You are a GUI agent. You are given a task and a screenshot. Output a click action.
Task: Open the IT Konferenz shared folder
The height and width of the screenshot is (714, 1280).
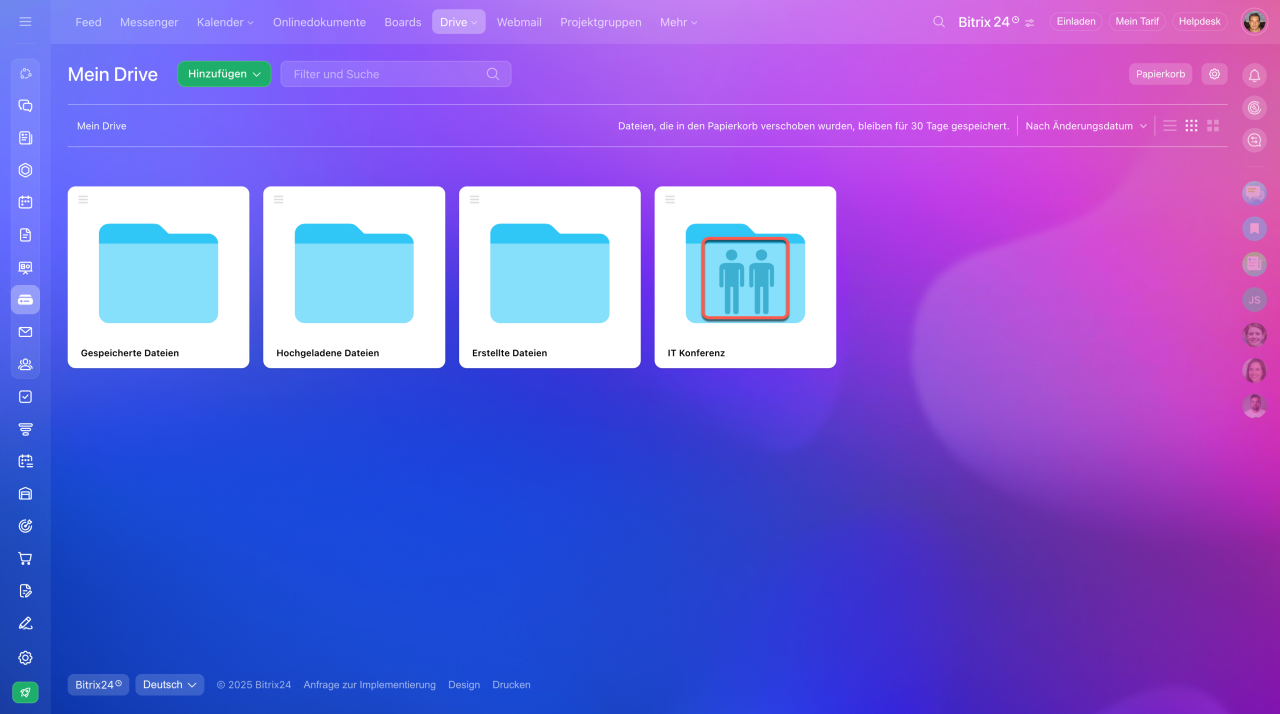click(x=745, y=277)
